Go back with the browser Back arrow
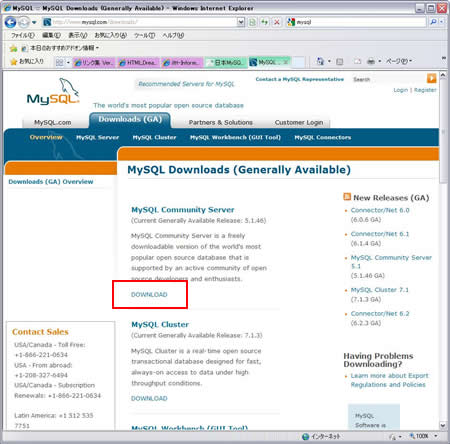The width and height of the screenshot is (450, 444). (x=10, y=22)
